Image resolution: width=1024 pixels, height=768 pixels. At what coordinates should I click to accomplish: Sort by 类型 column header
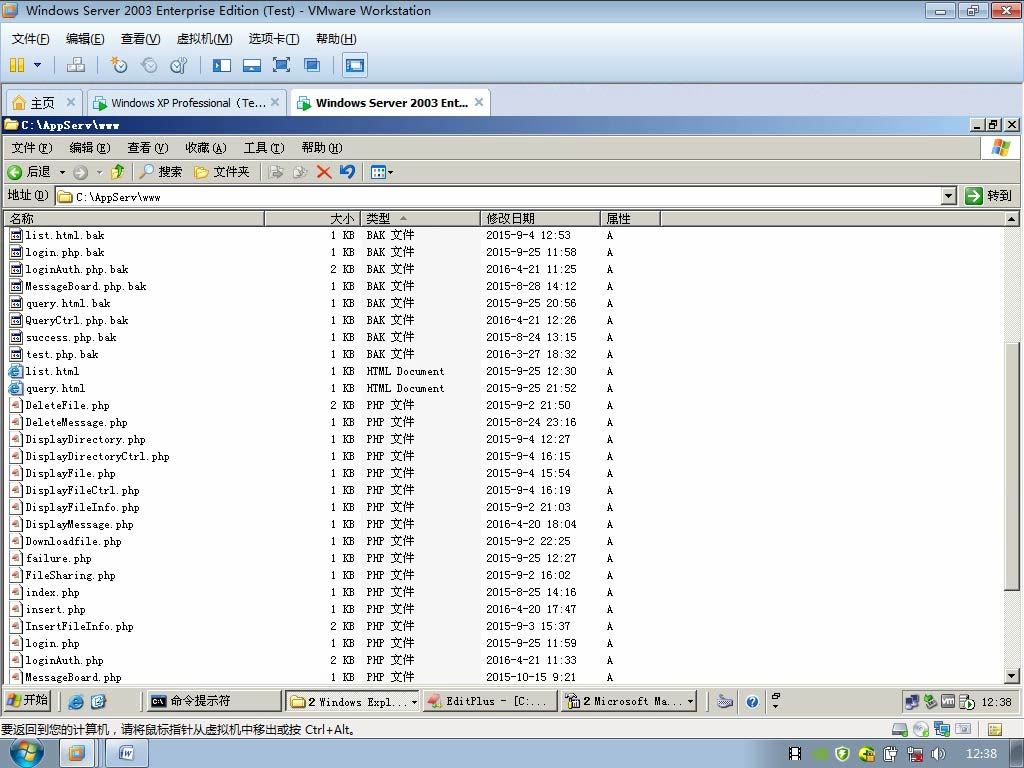[421, 218]
